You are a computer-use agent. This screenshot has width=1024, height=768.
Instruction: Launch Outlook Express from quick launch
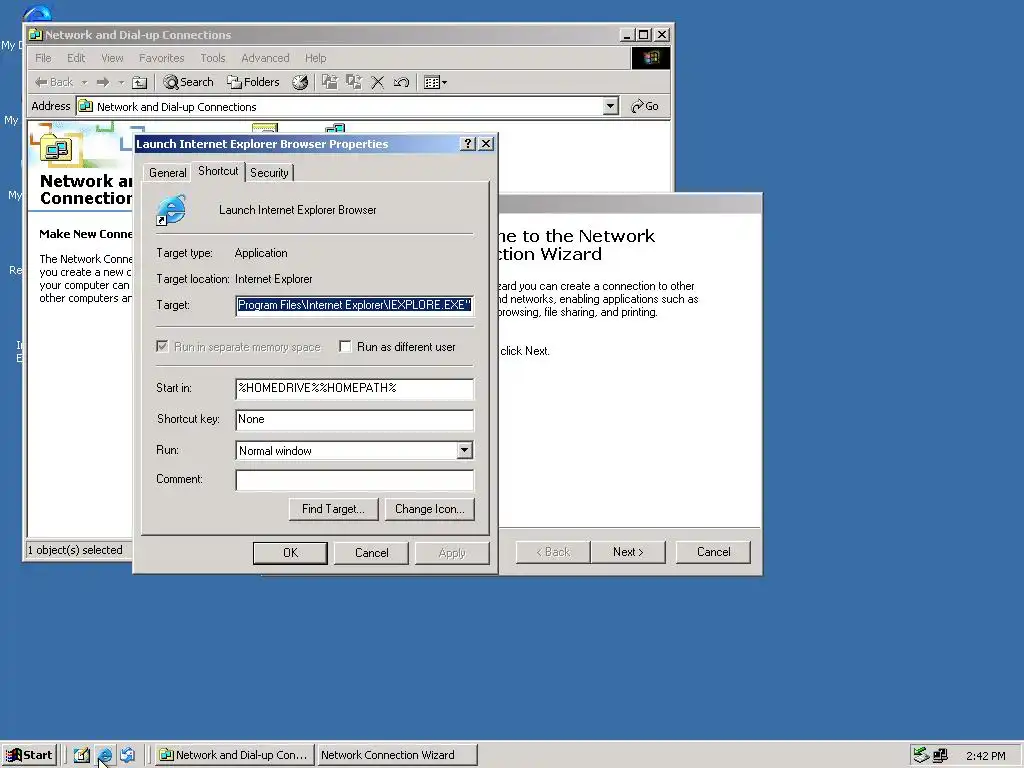pos(127,755)
